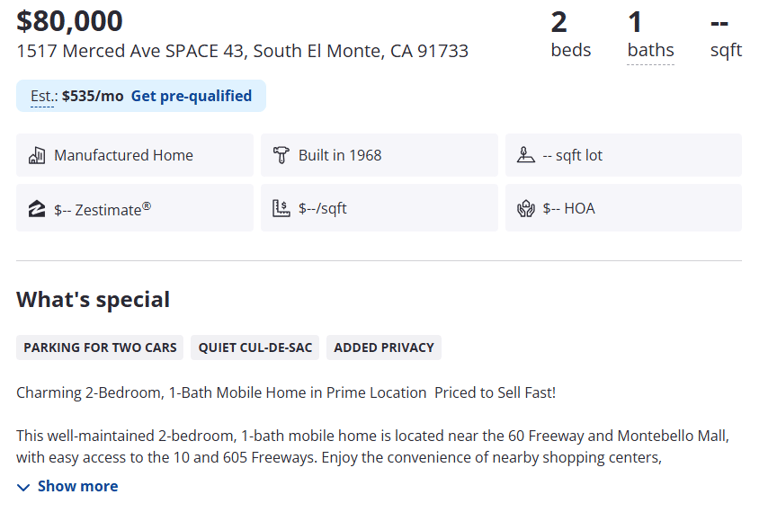Click the Zillow logo icon beside Zestimate
The image size is (768, 517).
[x=37, y=209]
